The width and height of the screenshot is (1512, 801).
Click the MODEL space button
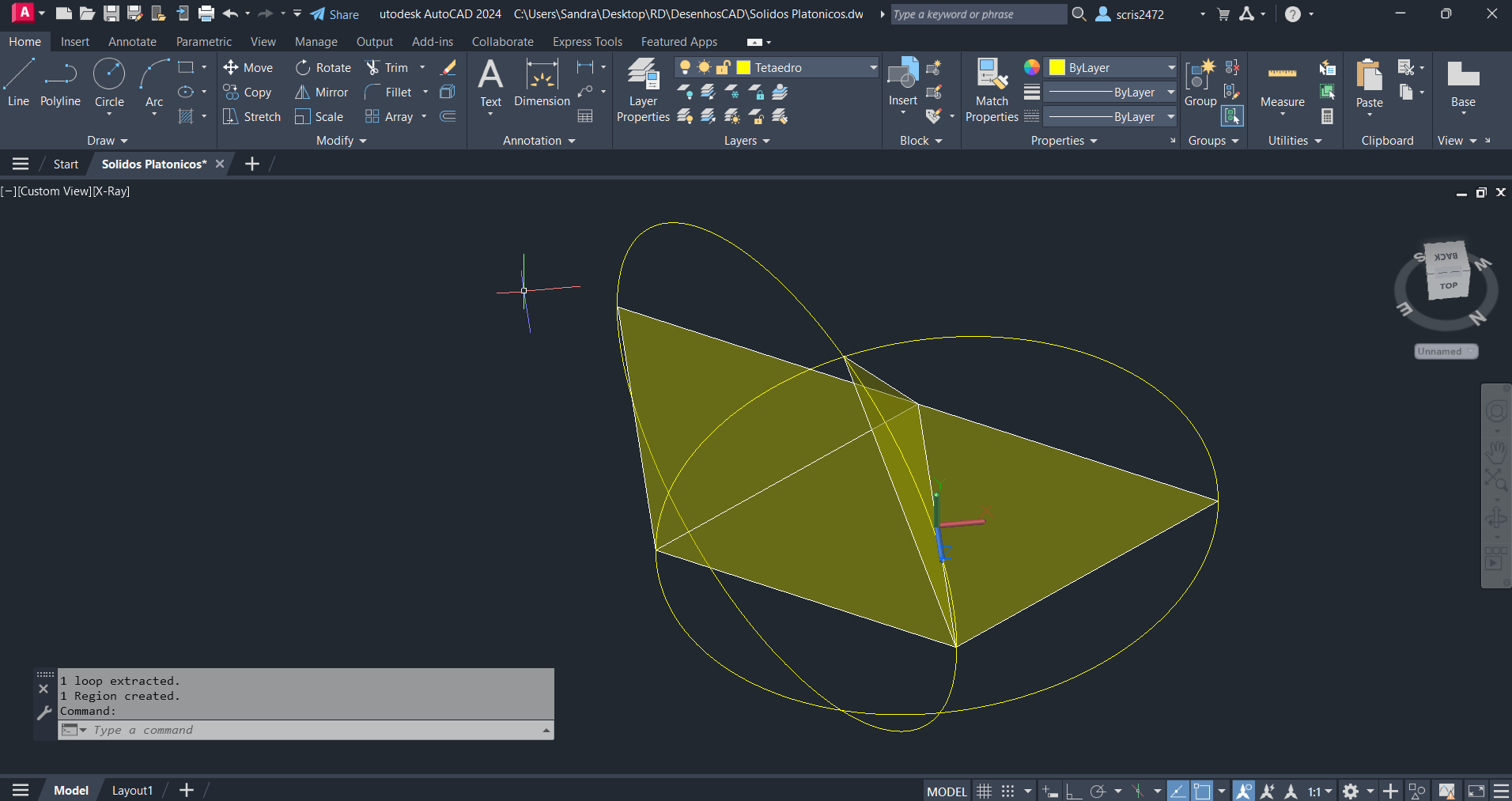pyautogui.click(x=947, y=791)
